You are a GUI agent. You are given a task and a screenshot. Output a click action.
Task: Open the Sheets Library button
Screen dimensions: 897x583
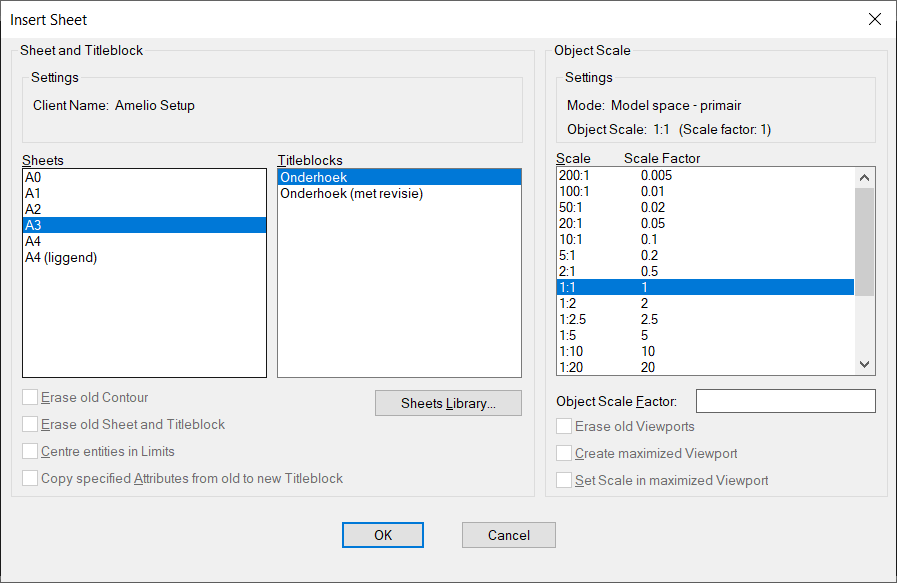tap(448, 403)
